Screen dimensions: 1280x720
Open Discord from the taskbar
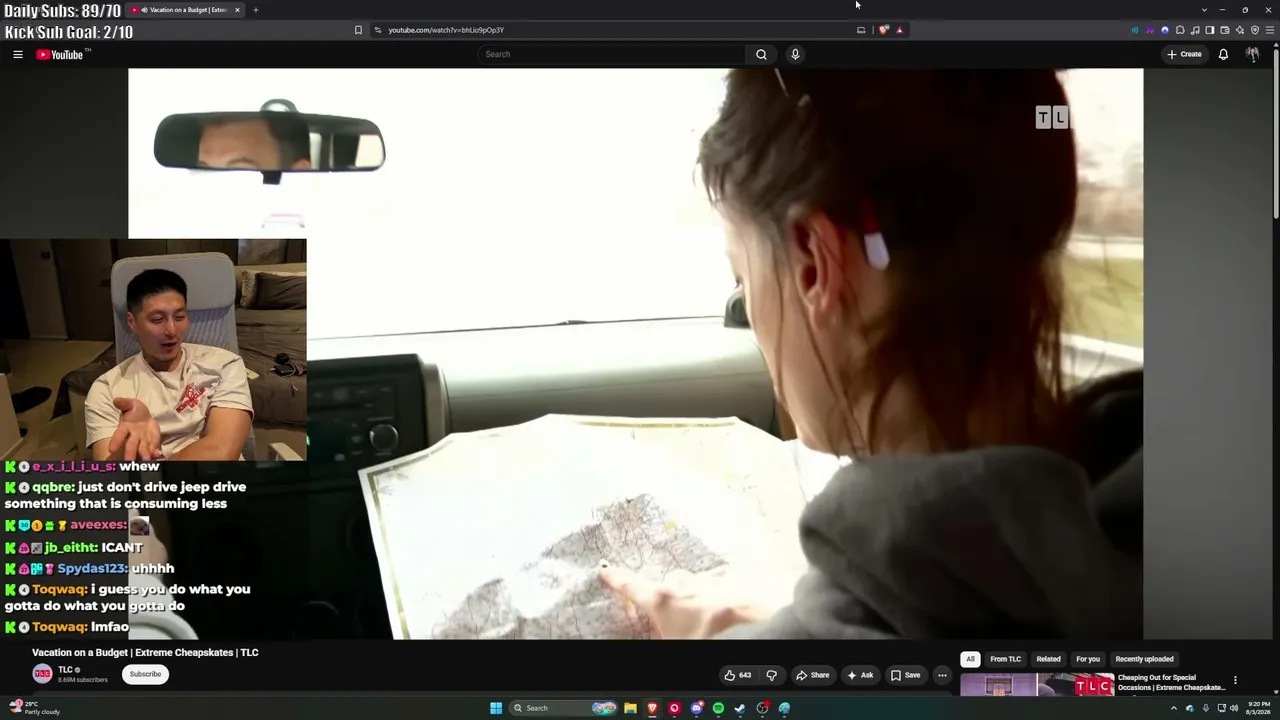tap(696, 708)
